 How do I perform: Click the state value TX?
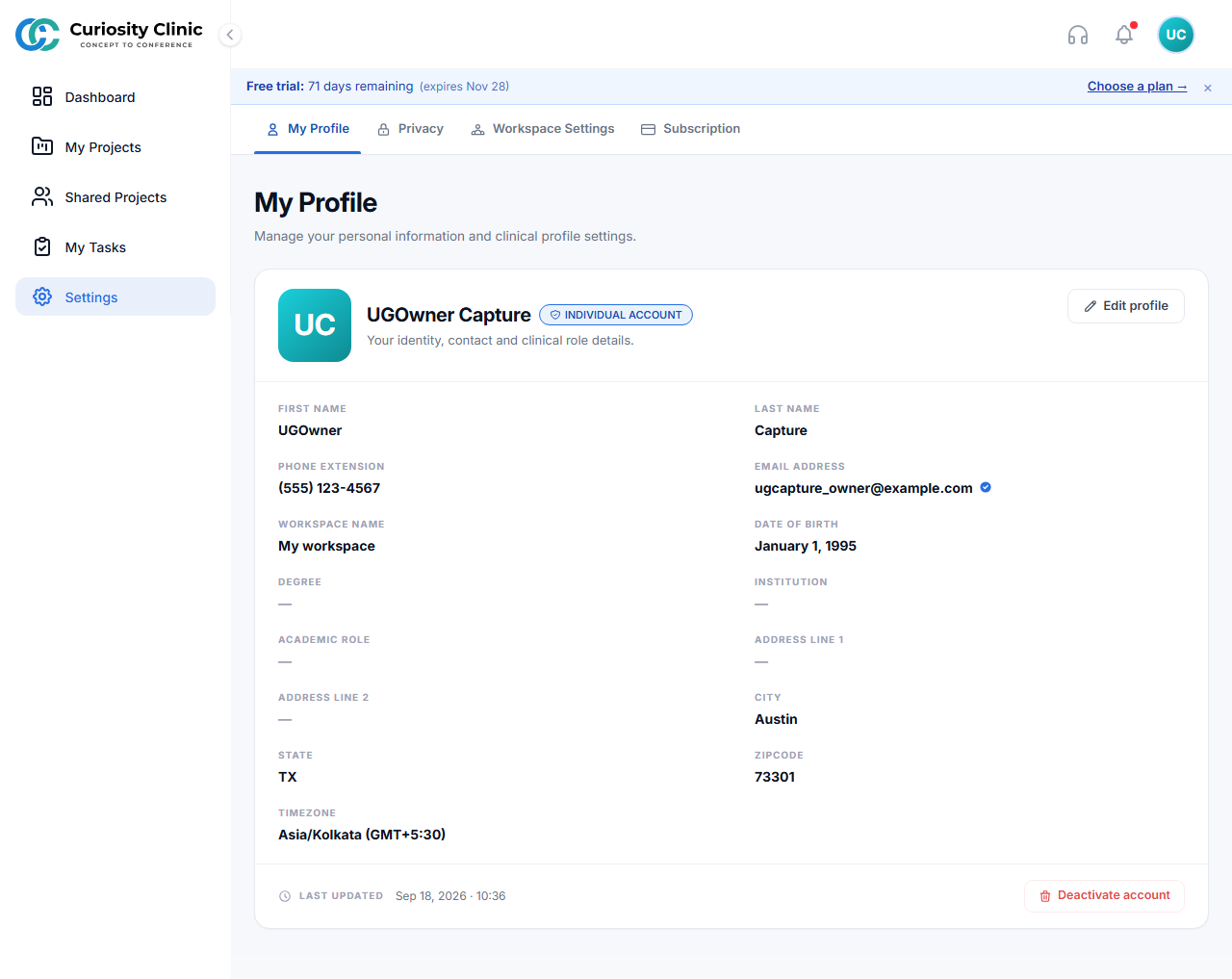[x=288, y=777]
